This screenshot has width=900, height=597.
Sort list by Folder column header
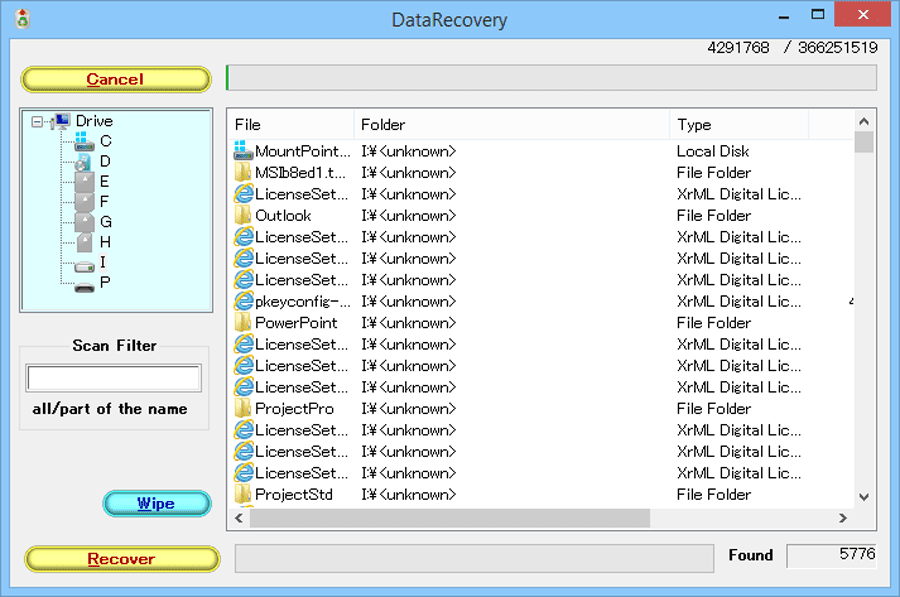(511, 125)
